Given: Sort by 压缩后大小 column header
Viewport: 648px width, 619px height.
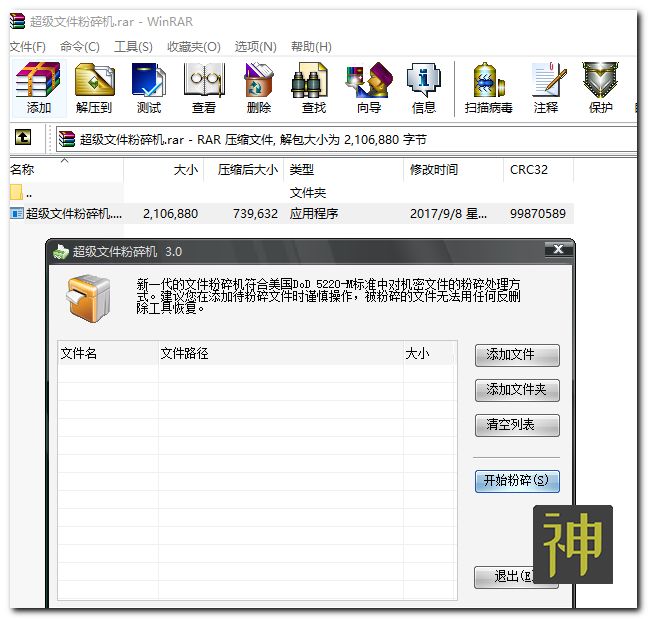Looking at the screenshot, I should [244, 169].
